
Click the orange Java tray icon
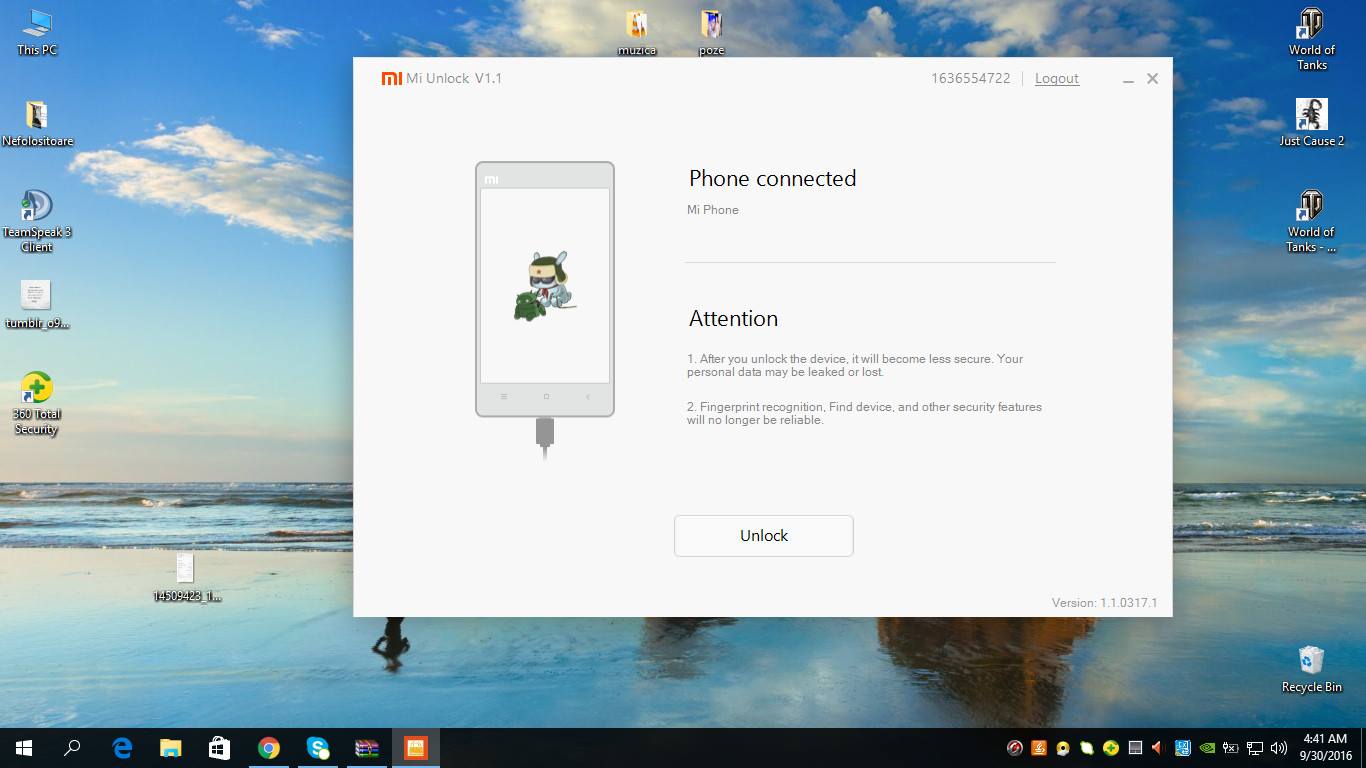pos(1039,748)
